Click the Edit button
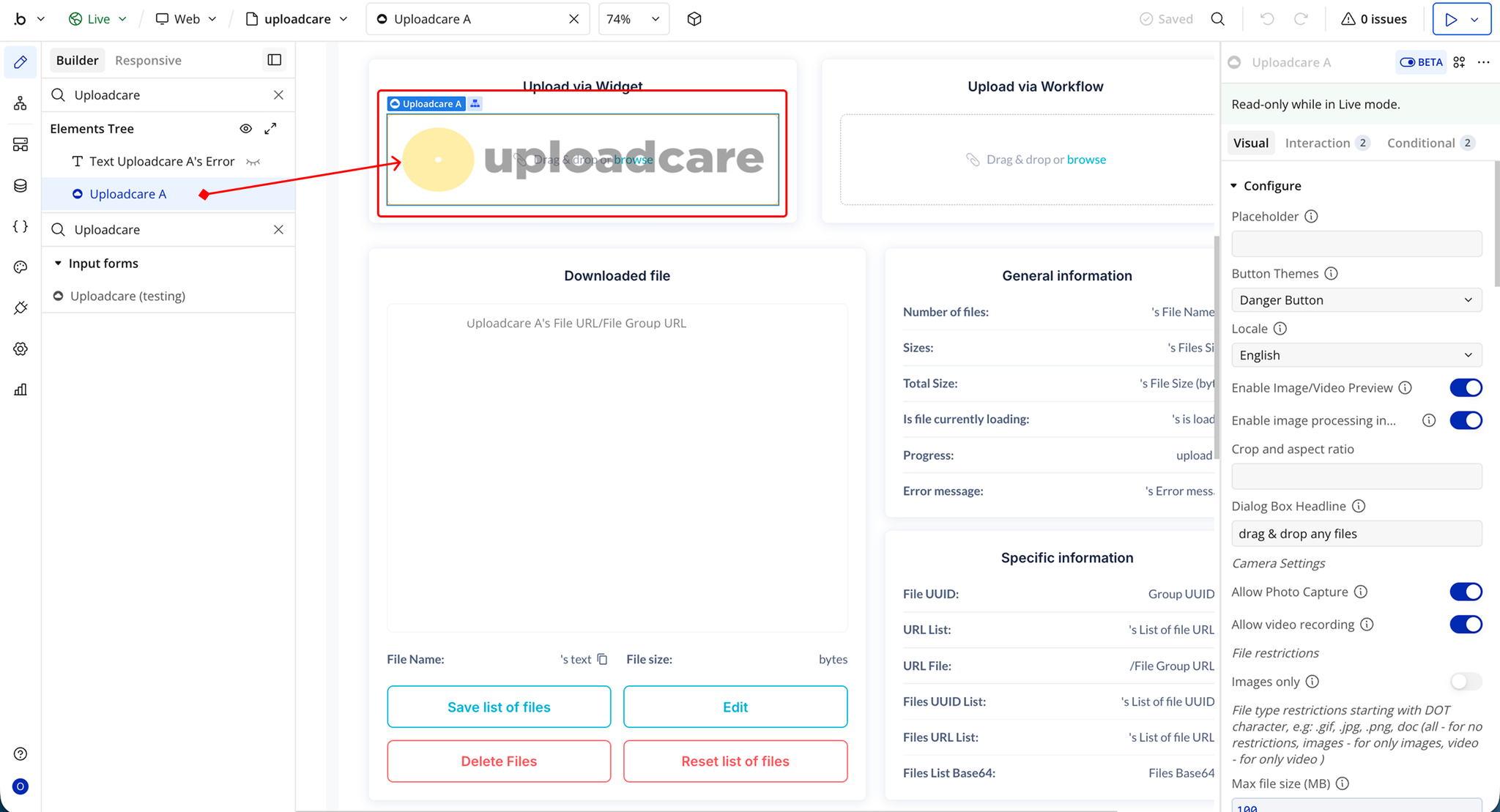Screen dimensions: 1500x812 (735, 707)
